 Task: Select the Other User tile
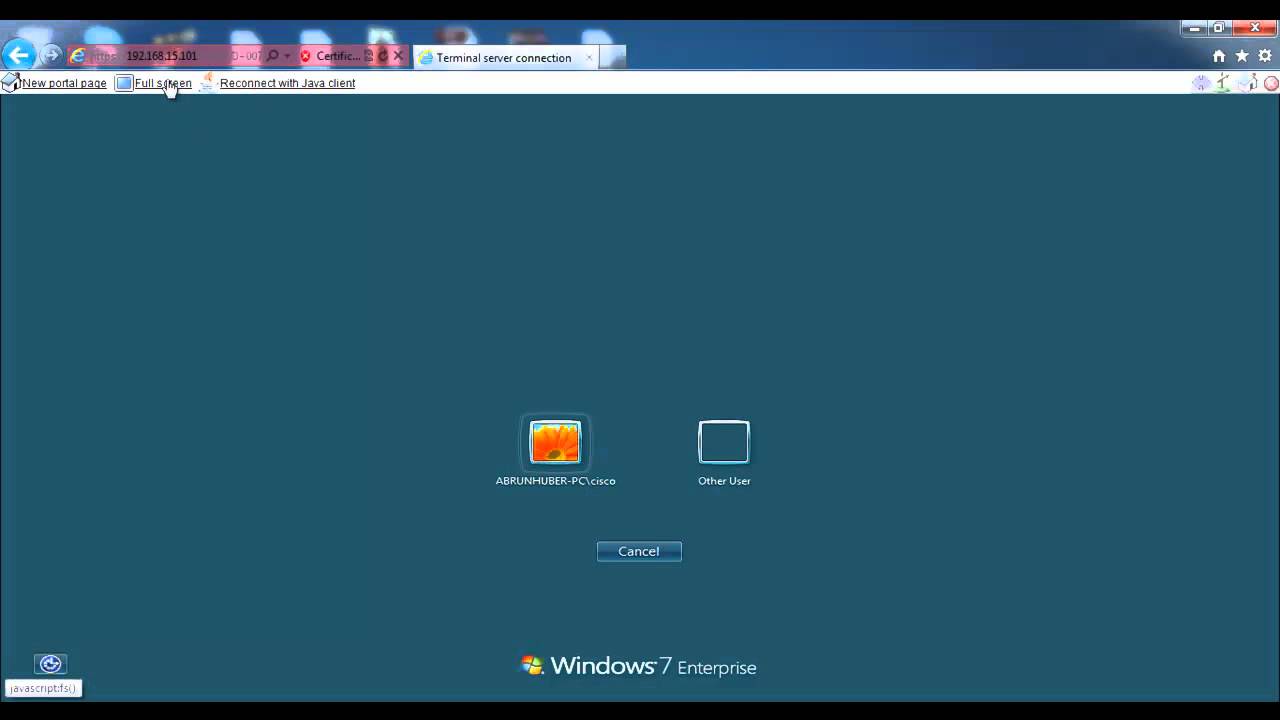pyautogui.click(x=724, y=442)
